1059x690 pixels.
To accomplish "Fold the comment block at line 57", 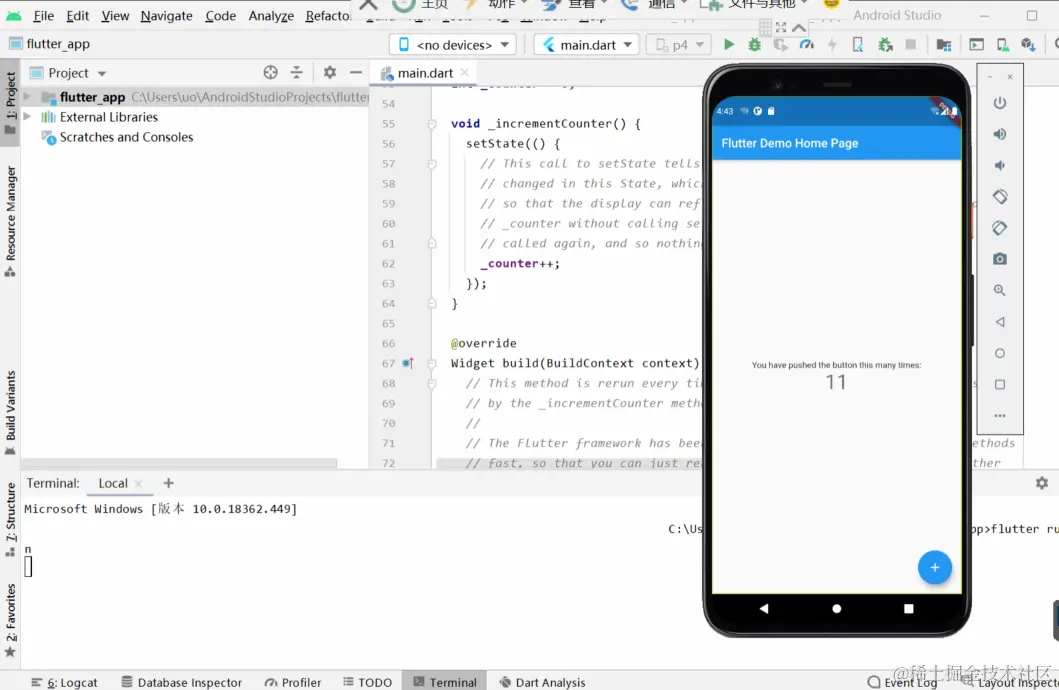I will point(432,163).
